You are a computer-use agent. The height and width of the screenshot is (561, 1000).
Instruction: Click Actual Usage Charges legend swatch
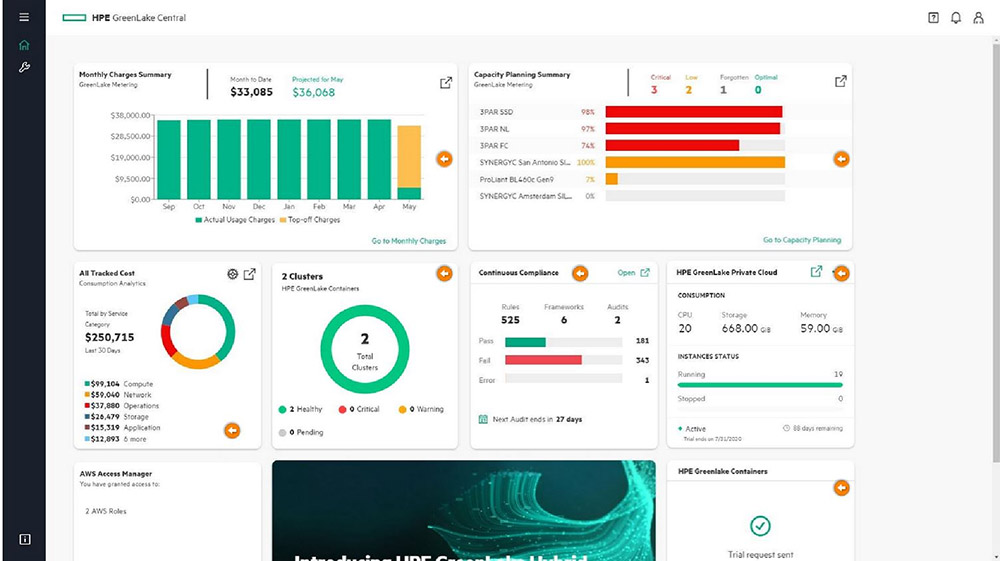[198, 220]
